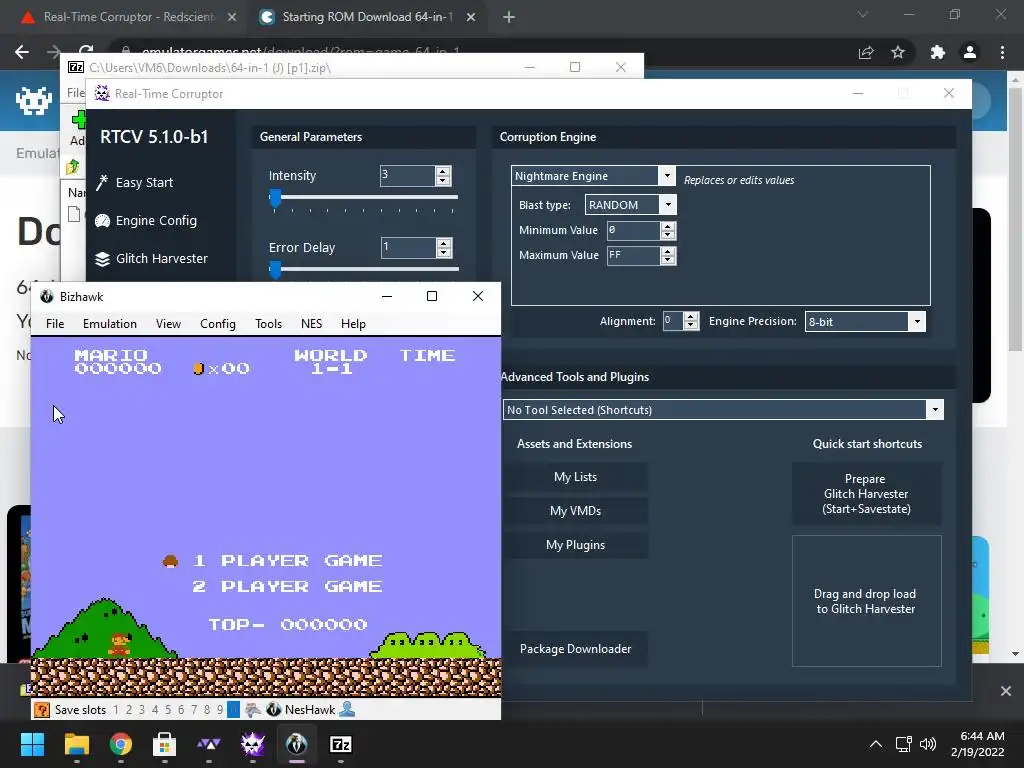Click the question block icon in Bizhawk status bar
Viewport: 1024px width, 768px height.
pyautogui.click(x=42, y=709)
